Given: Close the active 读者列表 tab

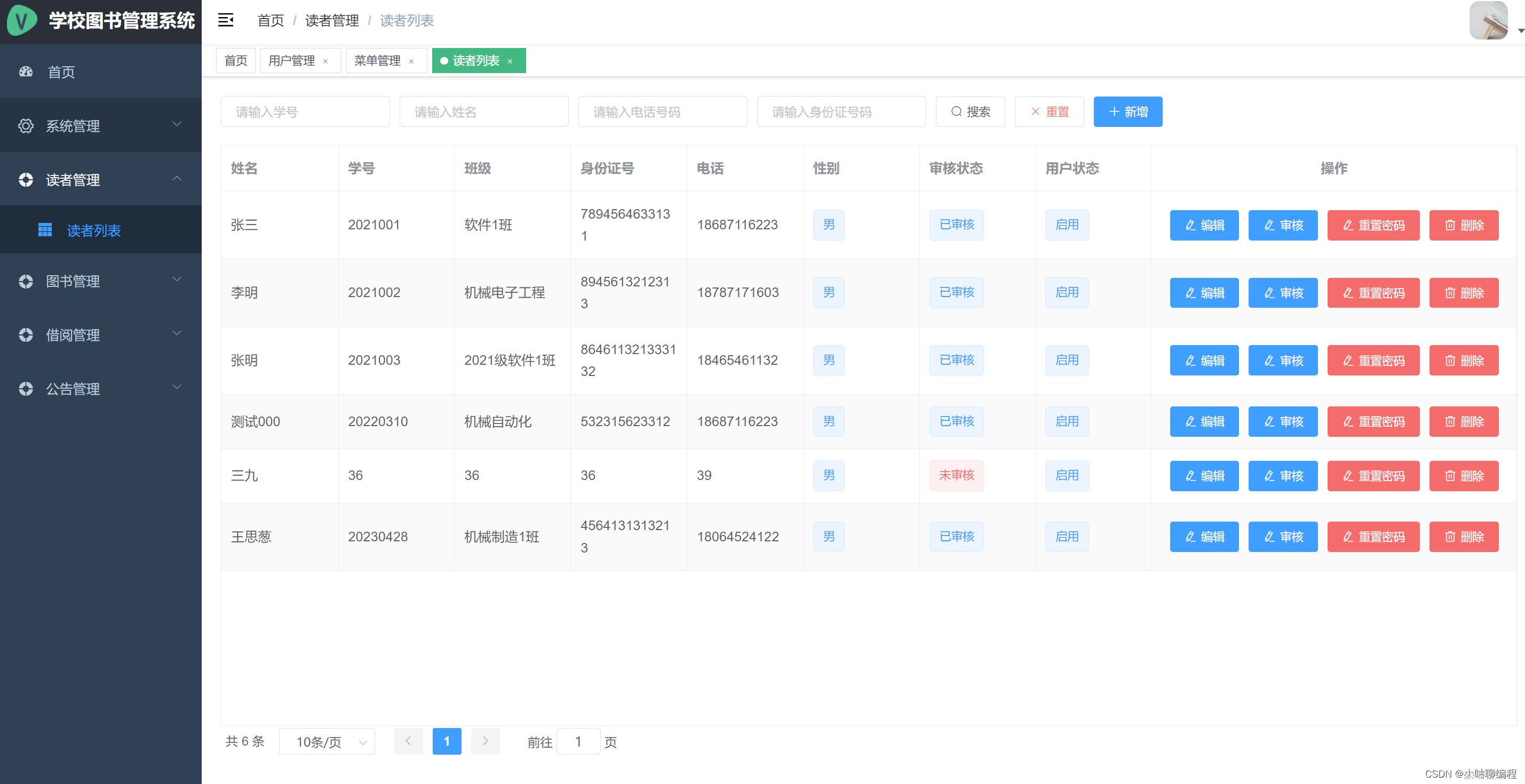Looking at the screenshot, I should point(510,61).
